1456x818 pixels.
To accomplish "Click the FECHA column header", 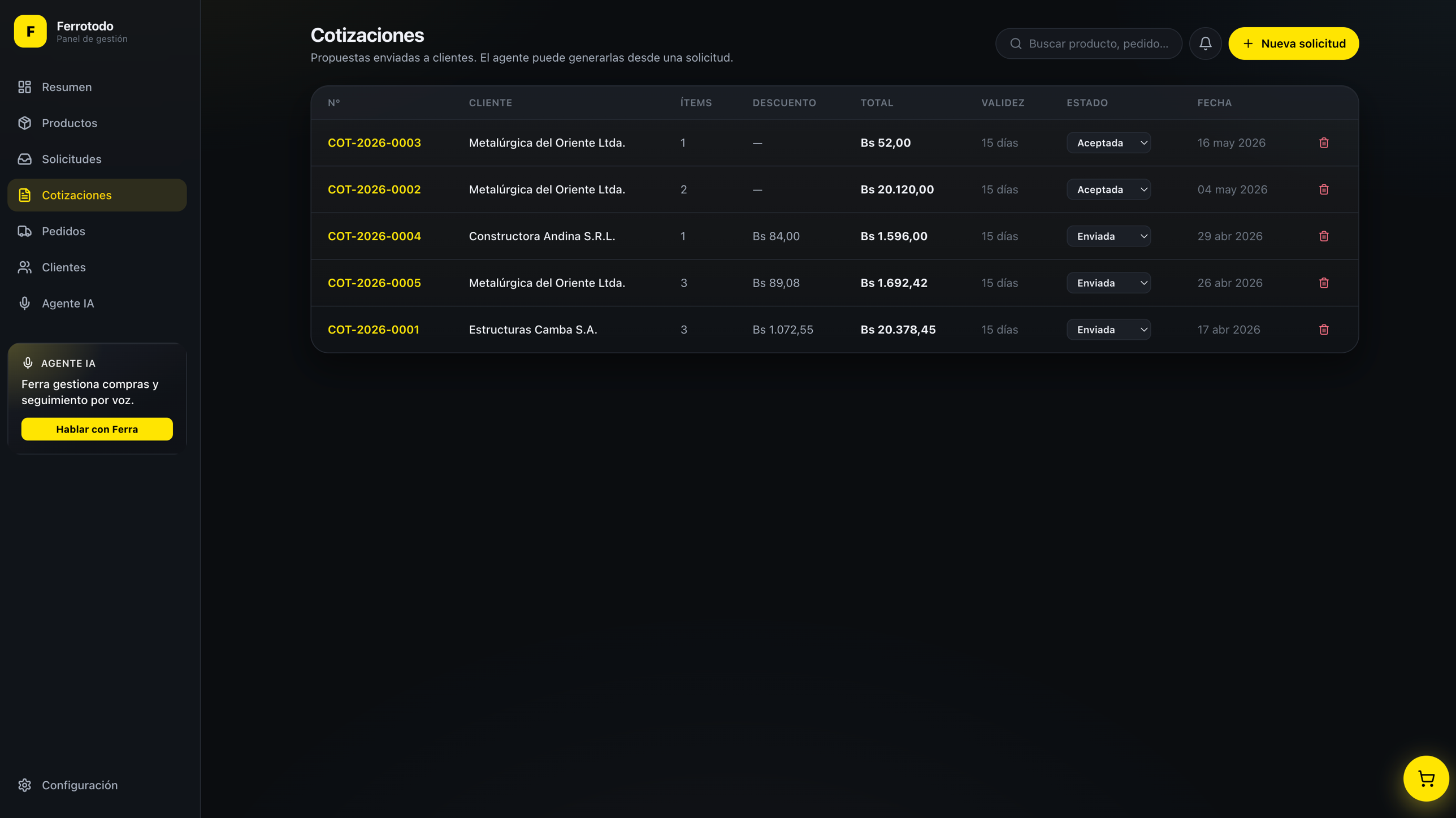I will 1214,103.
